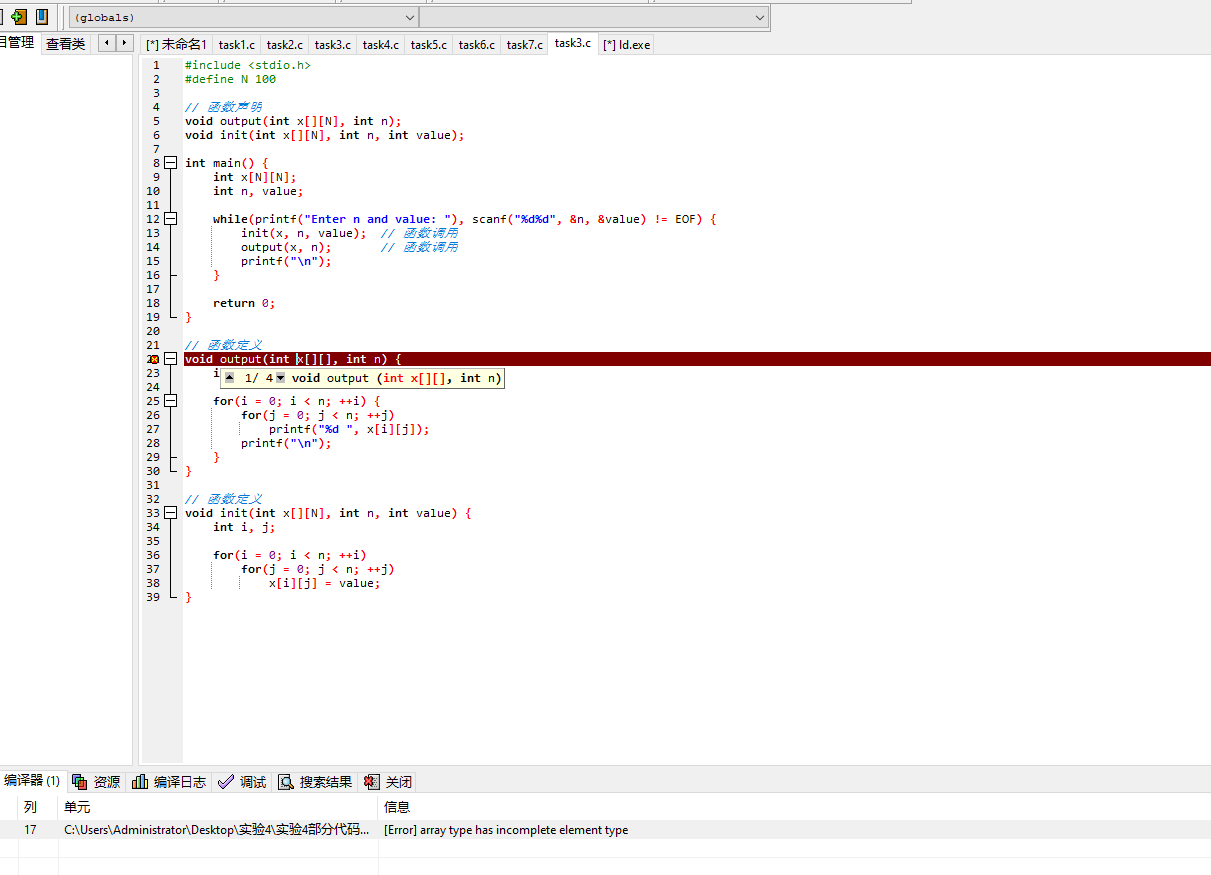
Task: Click the blue bookmark toolbar icon
Action: click(x=42, y=17)
